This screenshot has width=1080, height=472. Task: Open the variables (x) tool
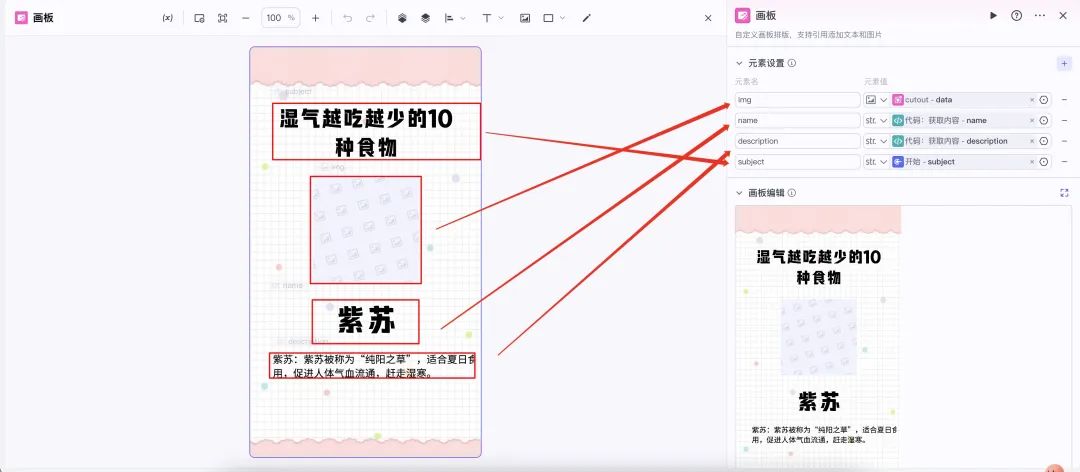[167, 18]
